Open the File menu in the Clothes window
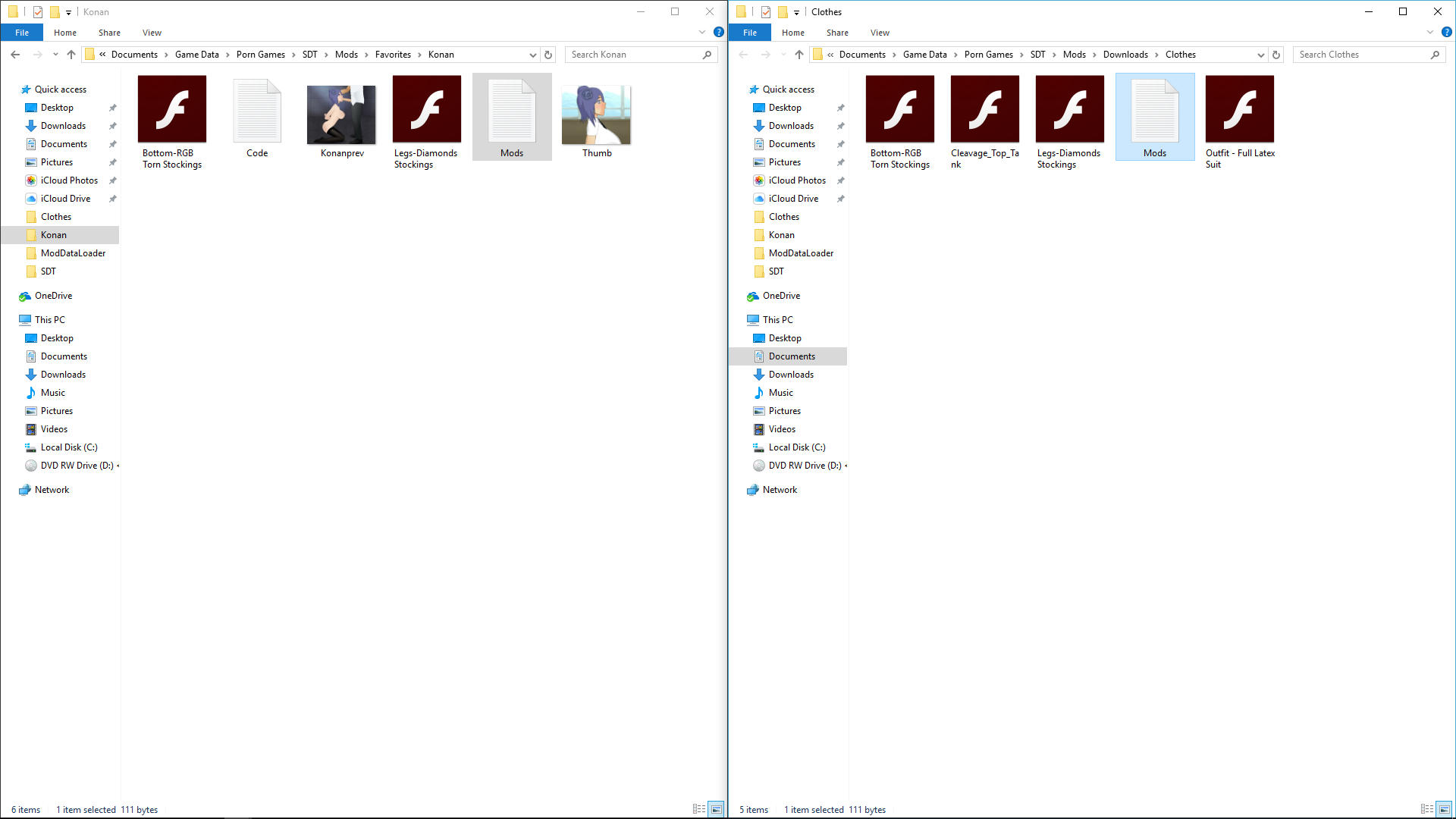 point(749,33)
